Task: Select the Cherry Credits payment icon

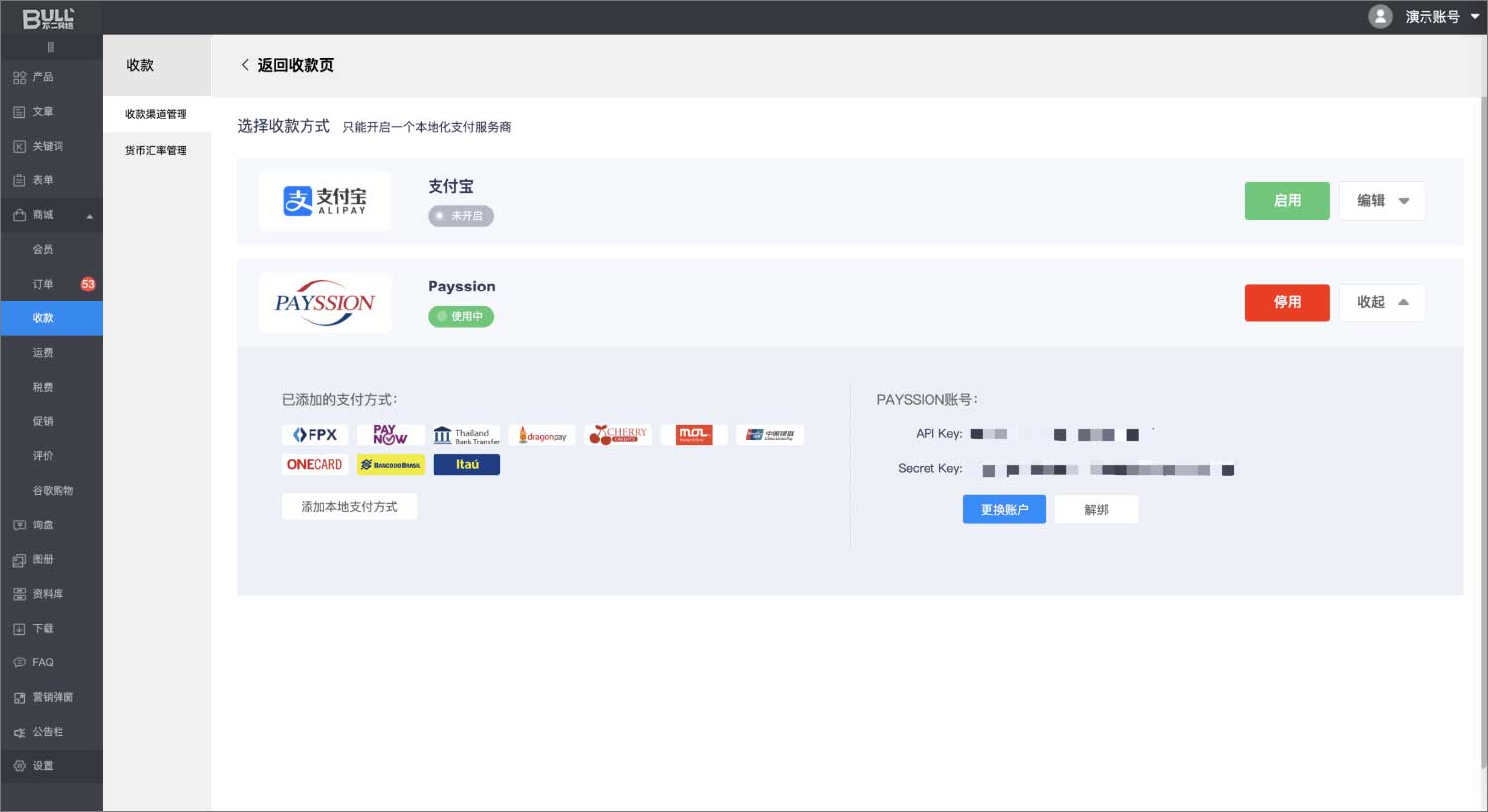Action: click(x=618, y=435)
